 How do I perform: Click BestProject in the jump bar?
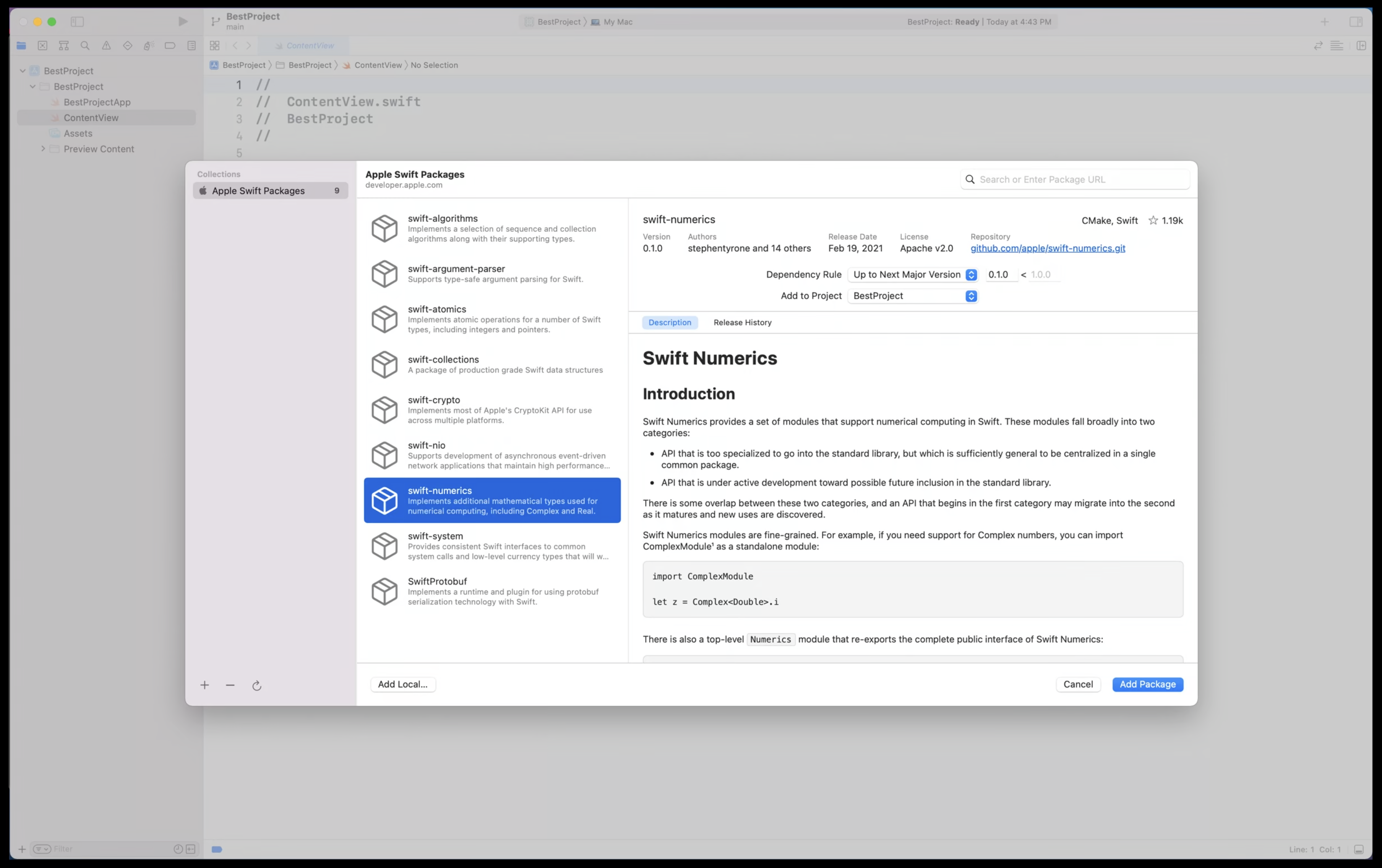238,65
